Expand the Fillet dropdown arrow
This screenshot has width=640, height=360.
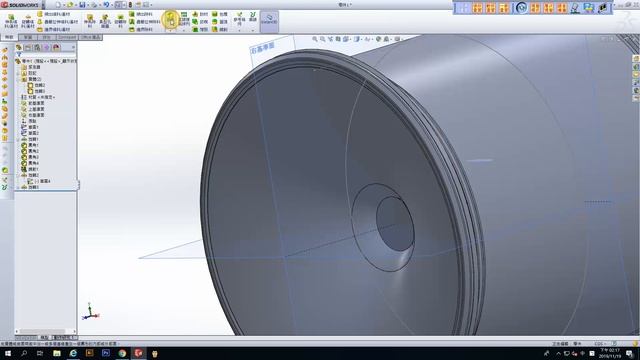pyautogui.click(x=171, y=30)
